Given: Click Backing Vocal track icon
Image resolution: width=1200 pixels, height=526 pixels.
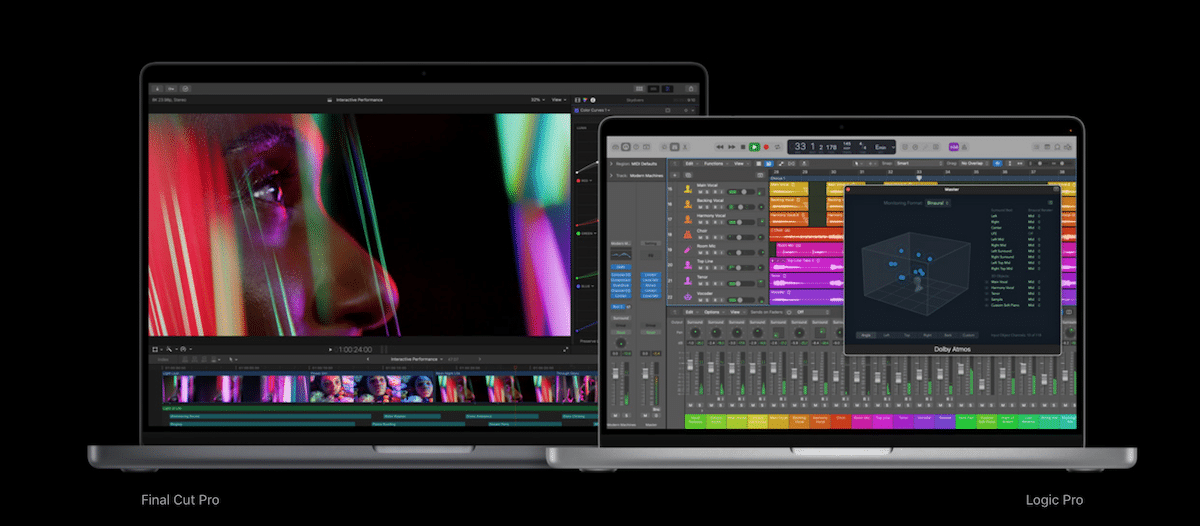Looking at the screenshot, I should point(688,204).
